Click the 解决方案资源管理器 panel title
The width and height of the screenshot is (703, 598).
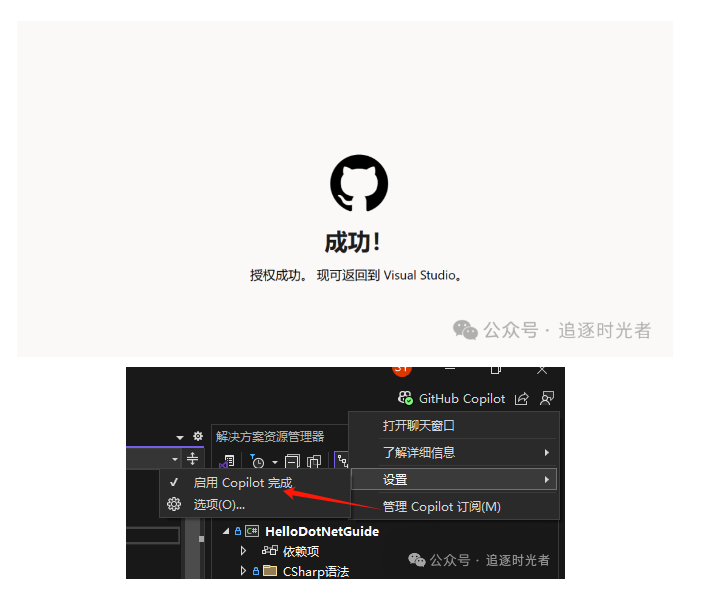(270, 436)
